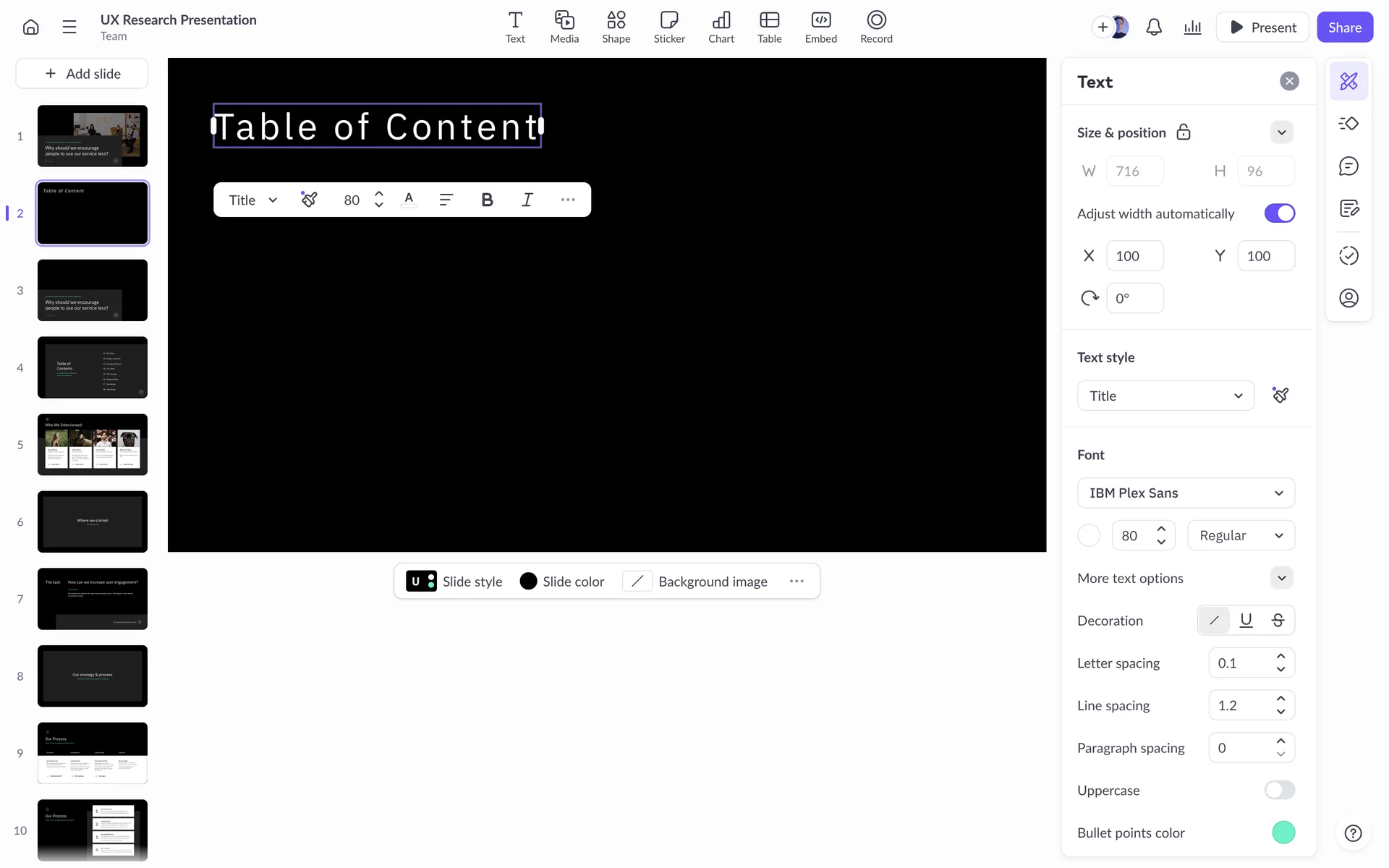Enable the Uppercase toggle
1389x868 pixels.
(x=1279, y=791)
